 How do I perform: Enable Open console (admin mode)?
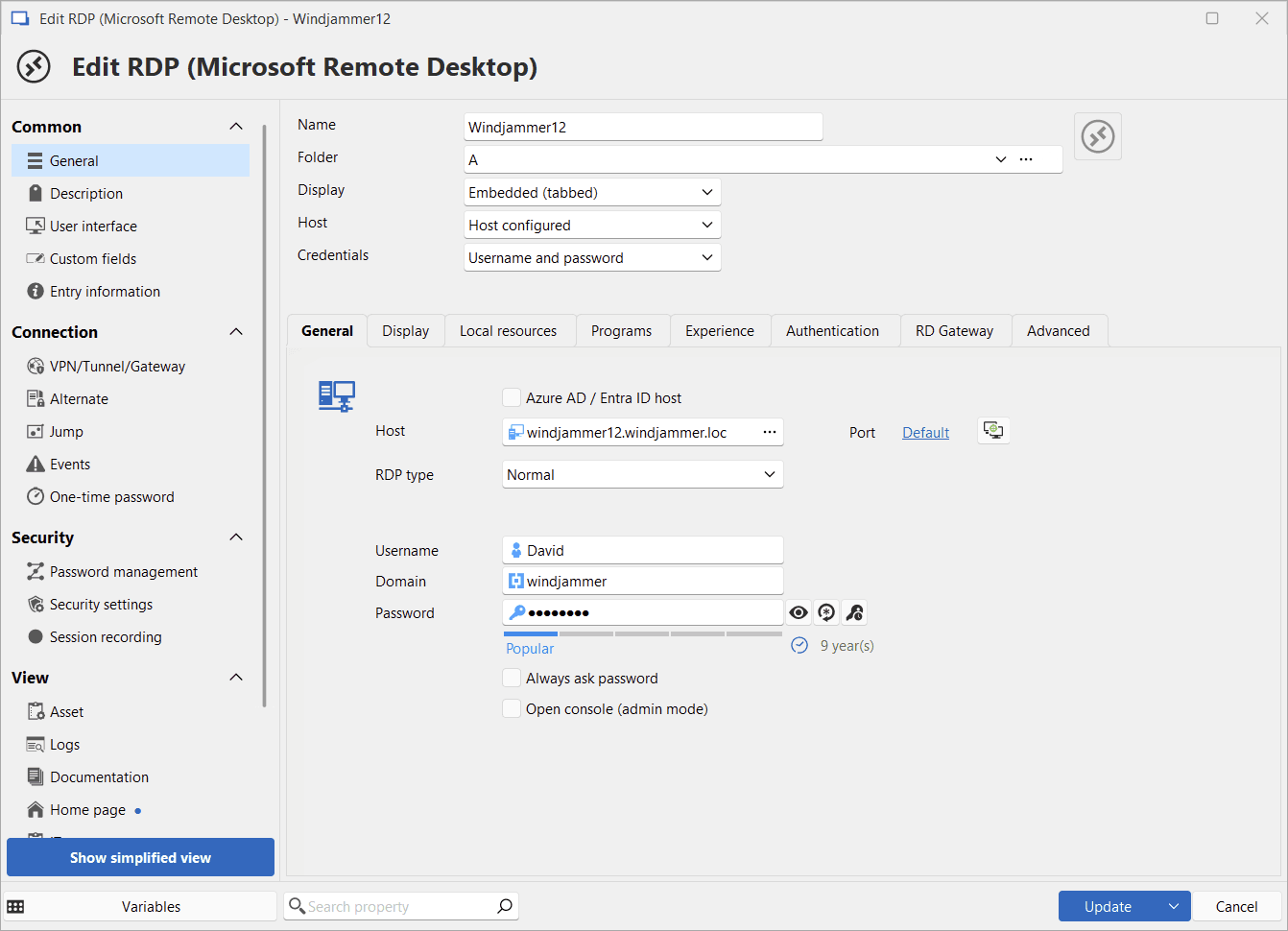pyautogui.click(x=512, y=709)
